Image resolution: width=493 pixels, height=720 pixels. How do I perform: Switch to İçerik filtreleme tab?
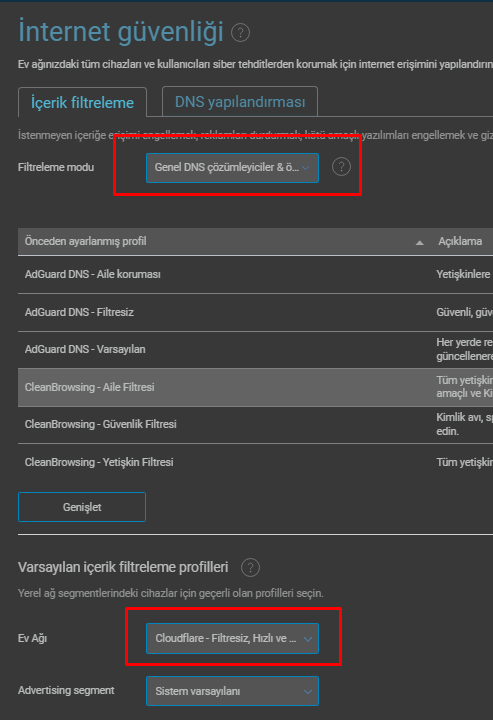(x=83, y=102)
